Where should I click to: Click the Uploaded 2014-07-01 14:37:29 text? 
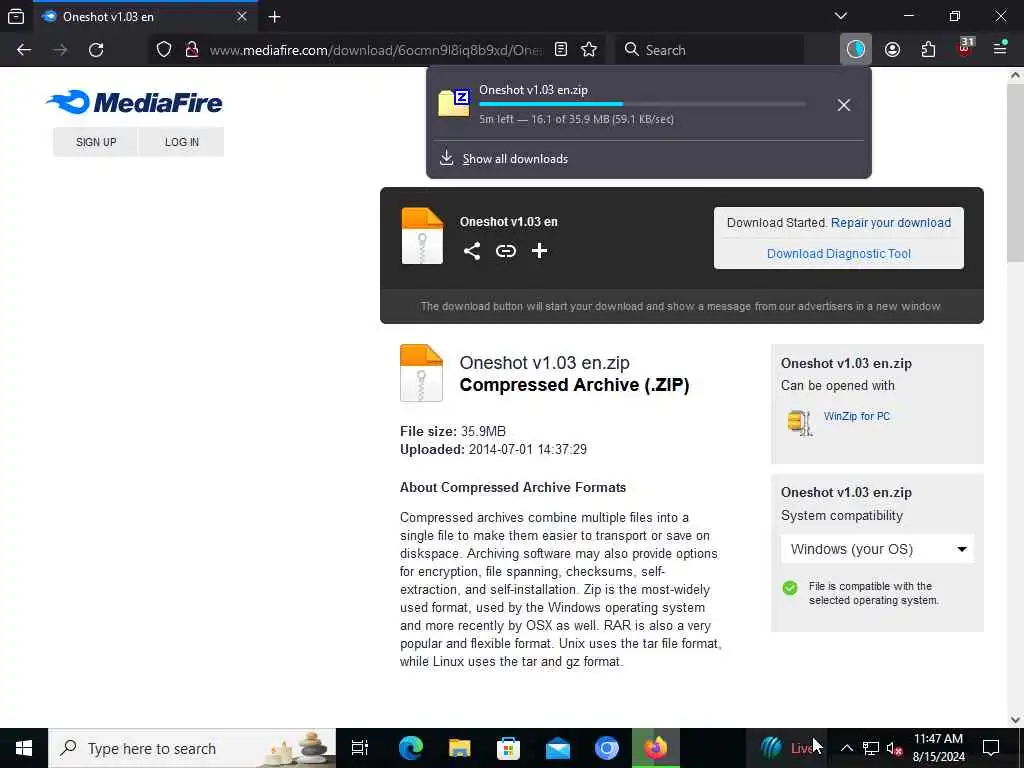pos(493,449)
